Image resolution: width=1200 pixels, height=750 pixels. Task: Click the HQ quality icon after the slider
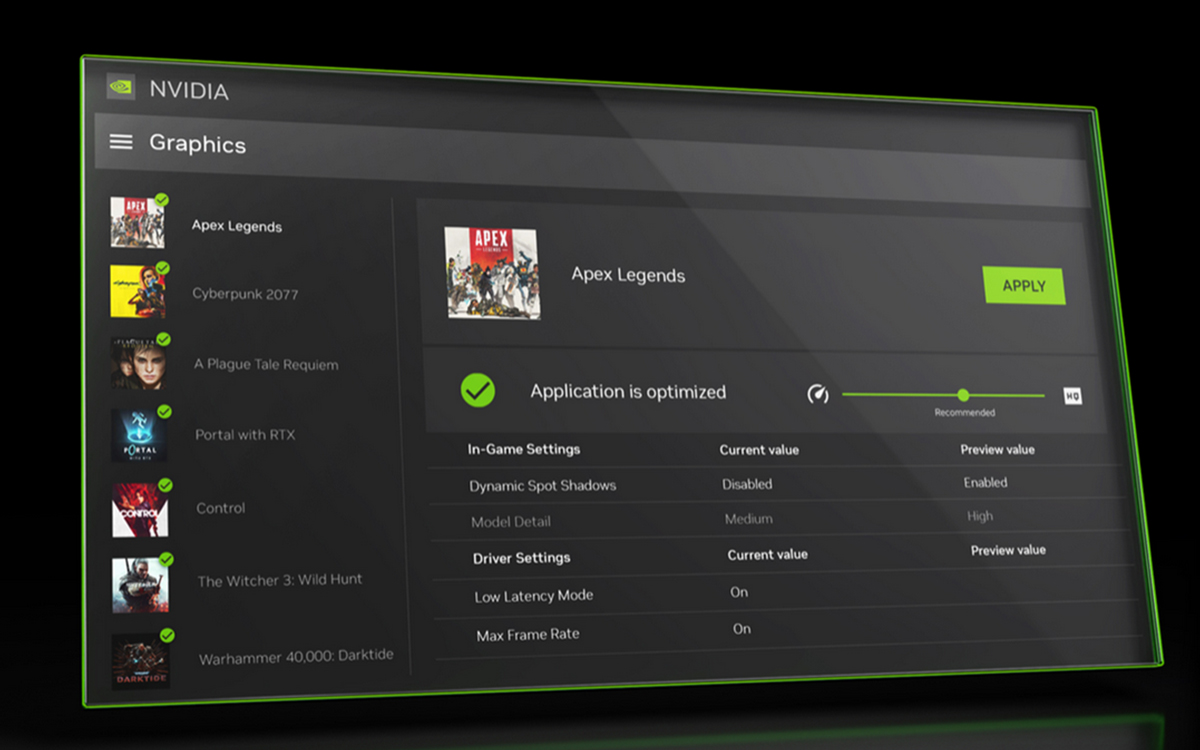pos(1072,397)
